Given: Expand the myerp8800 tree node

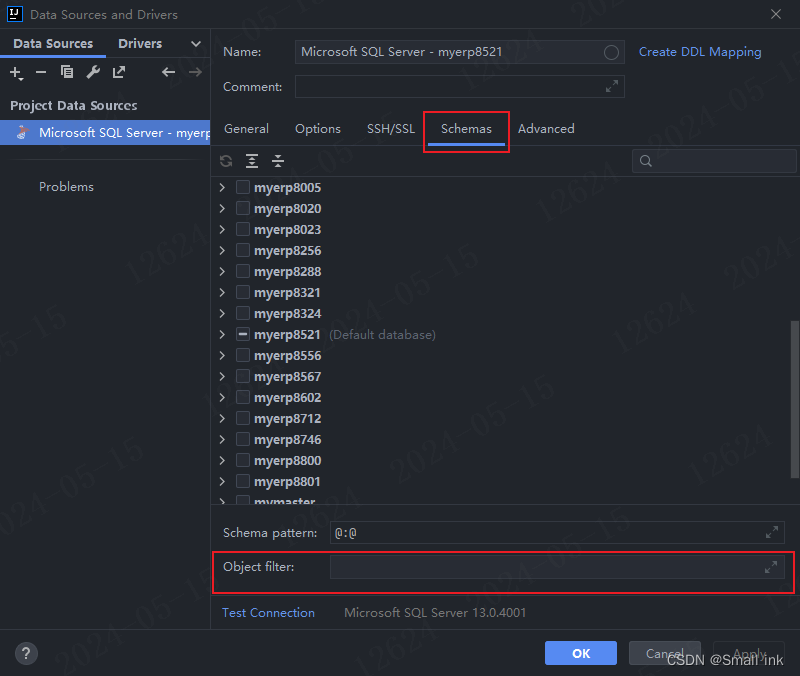Looking at the screenshot, I should click(x=222, y=460).
